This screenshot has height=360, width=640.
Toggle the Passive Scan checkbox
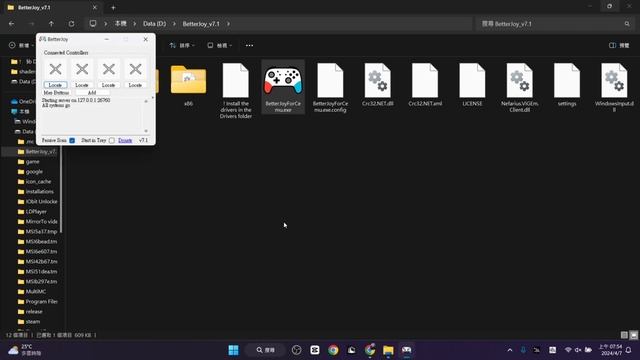pyautogui.click(x=72, y=140)
